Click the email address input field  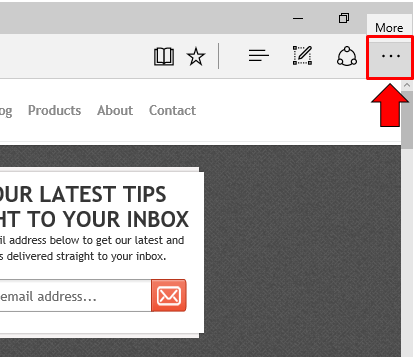pyautogui.click(x=75, y=296)
